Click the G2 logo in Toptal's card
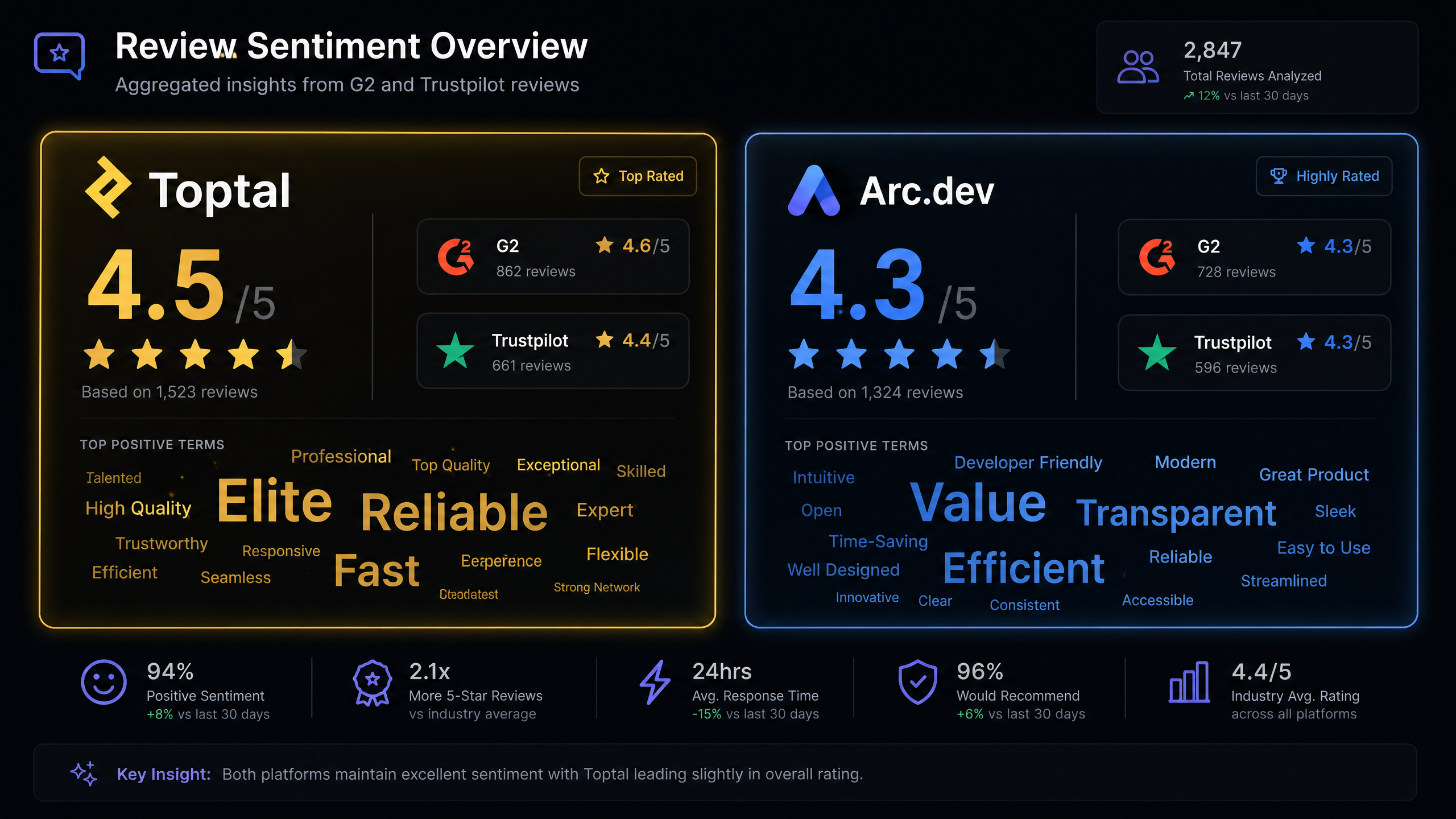This screenshot has height=819, width=1456. pyautogui.click(x=456, y=257)
